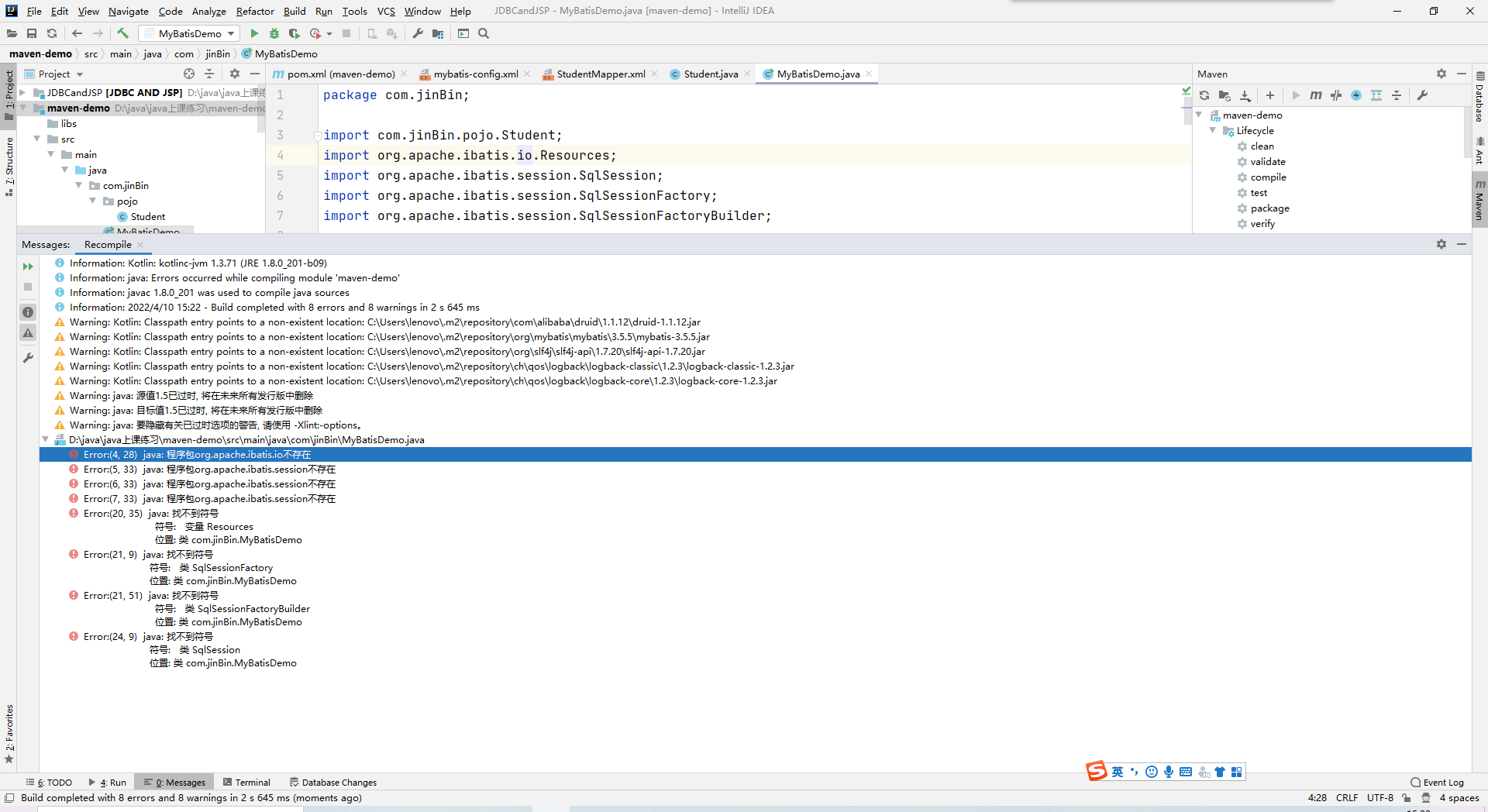
Task: Toggle offline mode in Maven panel
Action: (1357, 95)
